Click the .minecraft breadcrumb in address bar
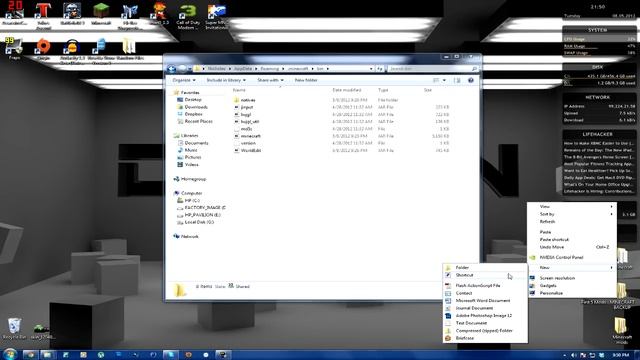 pyautogui.click(x=298, y=69)
